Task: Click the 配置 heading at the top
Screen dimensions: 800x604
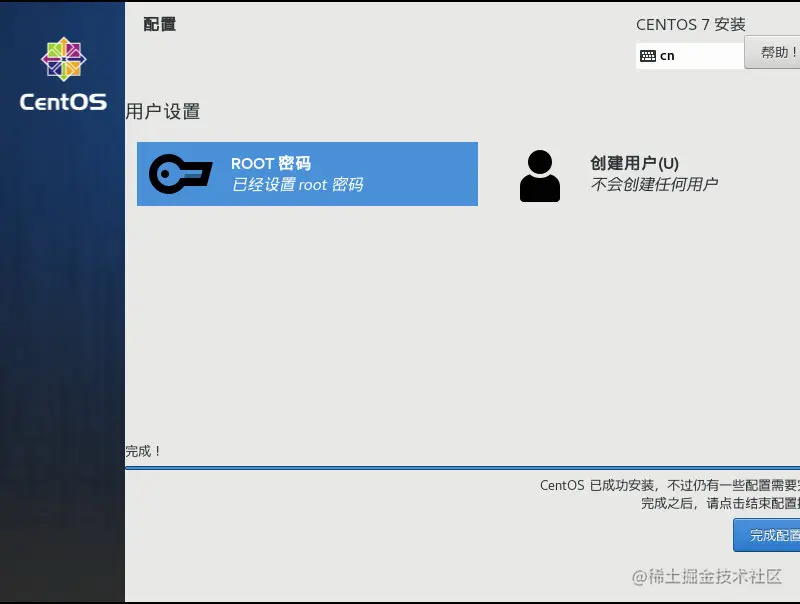Action: tap(160, 24)
